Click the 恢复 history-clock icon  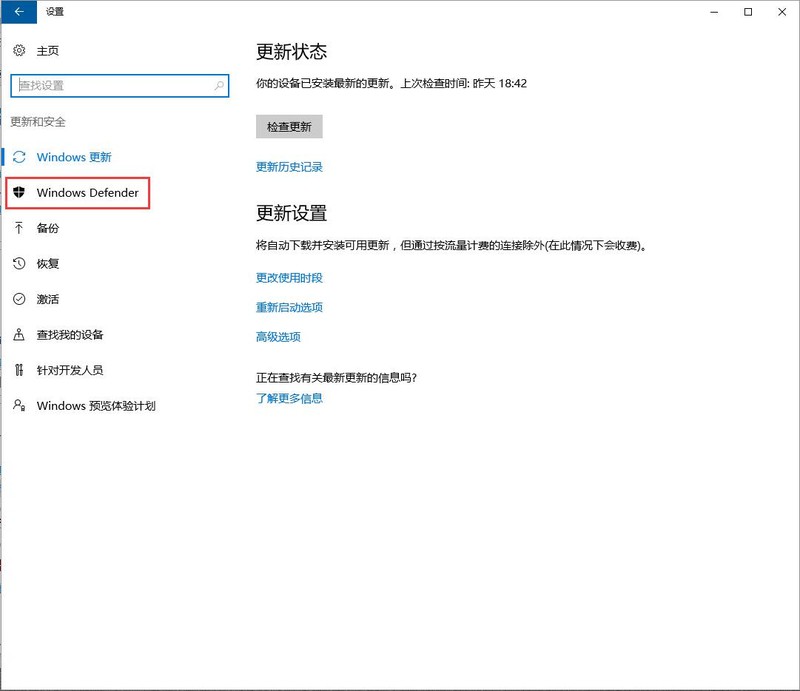tap(17, 264)
